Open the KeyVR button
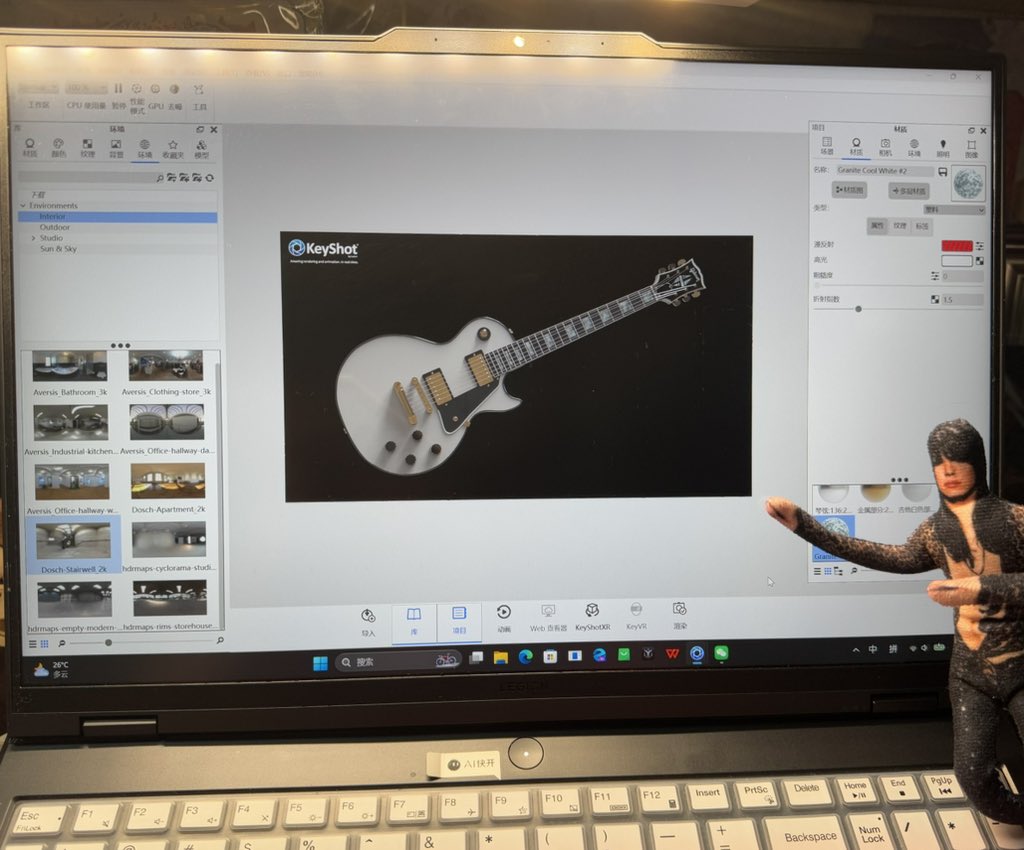The width and height of the screenshot is (1024, 850). coord(636,616)
